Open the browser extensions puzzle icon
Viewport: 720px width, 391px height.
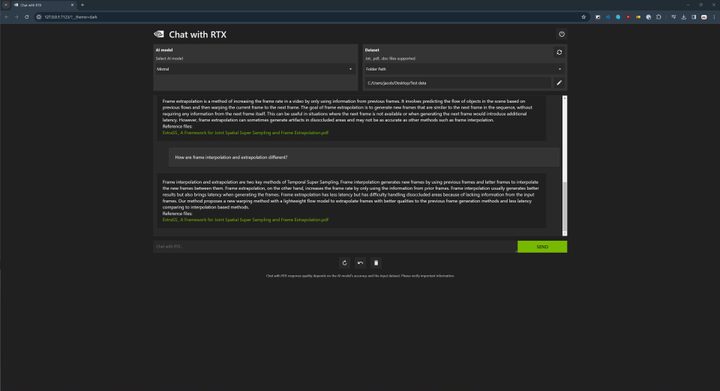point(658,17)
